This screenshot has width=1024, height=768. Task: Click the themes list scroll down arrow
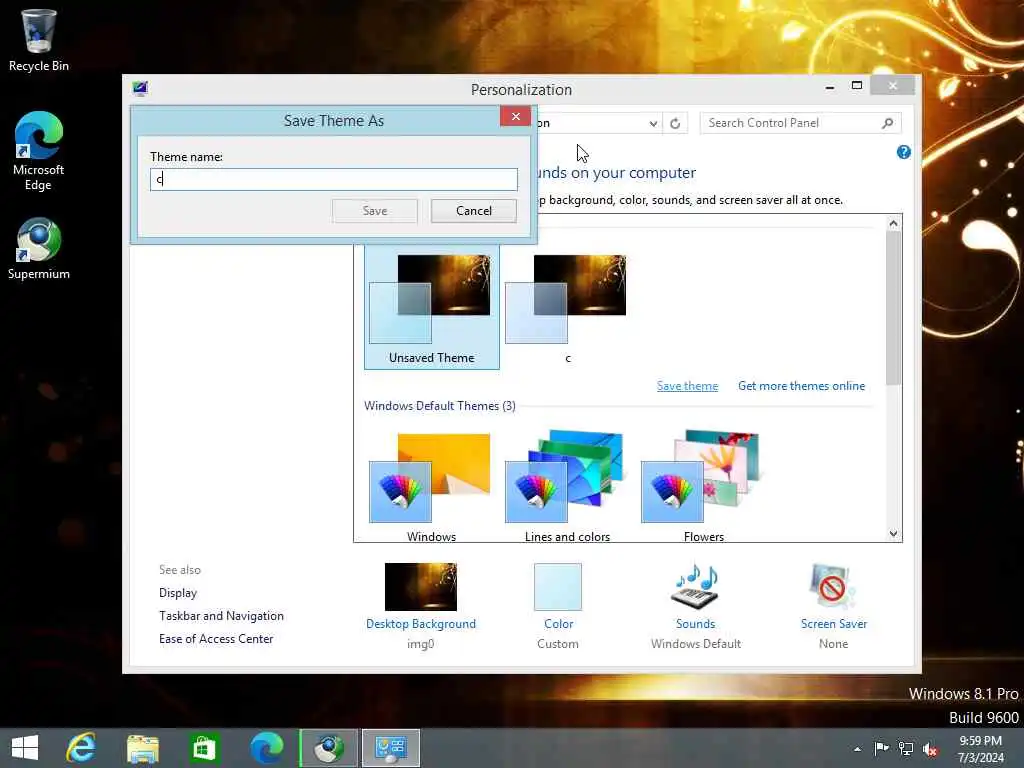[x=893, y=534]
